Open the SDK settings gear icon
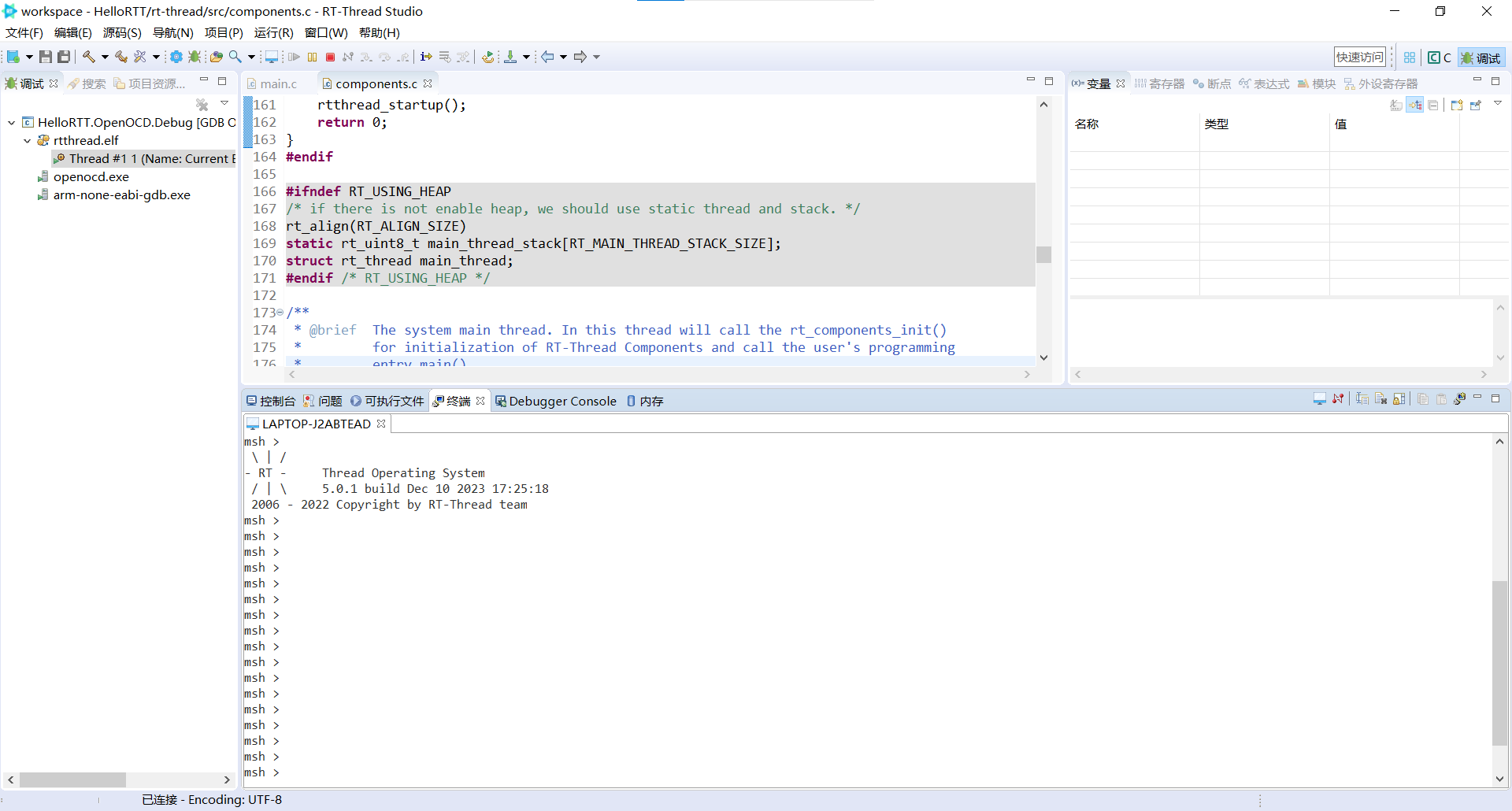This screenshot has height=811, width=1512. 176,57
